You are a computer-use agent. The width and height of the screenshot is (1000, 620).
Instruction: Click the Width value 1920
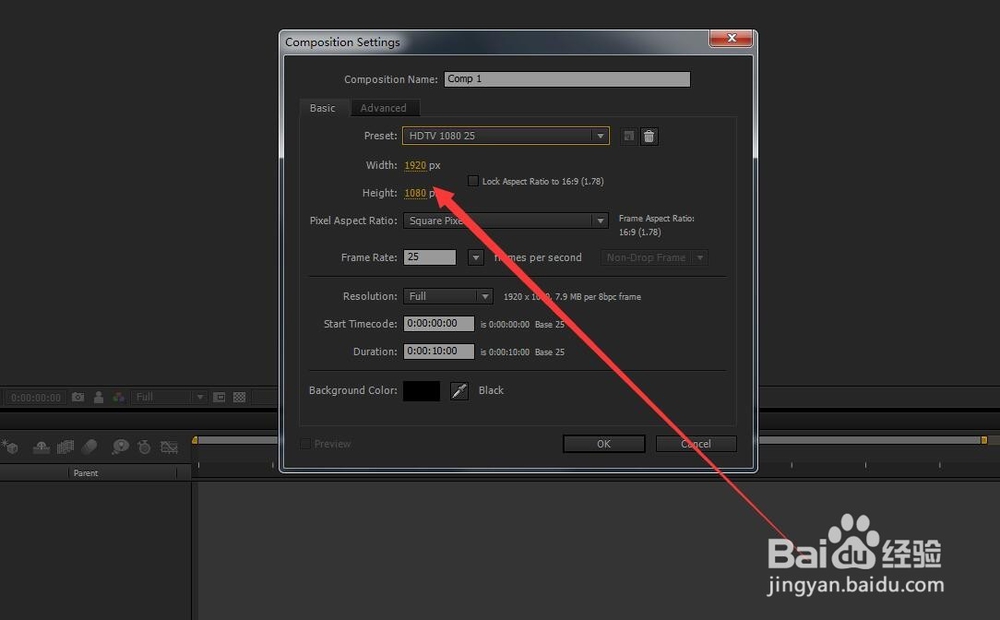(x=415, y=165)
